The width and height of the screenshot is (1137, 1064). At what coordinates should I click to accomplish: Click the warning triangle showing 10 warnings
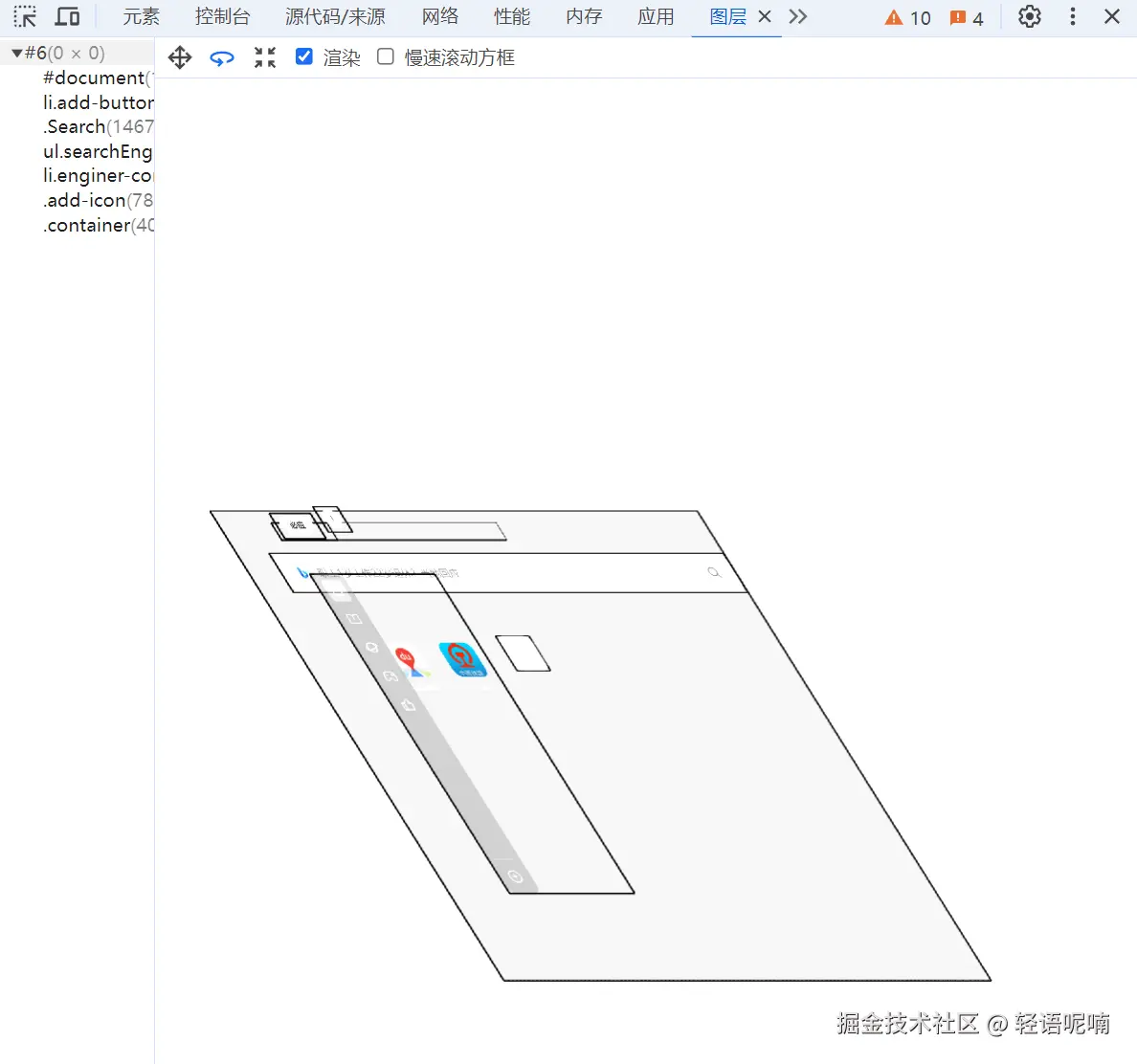tap(905, 17)
